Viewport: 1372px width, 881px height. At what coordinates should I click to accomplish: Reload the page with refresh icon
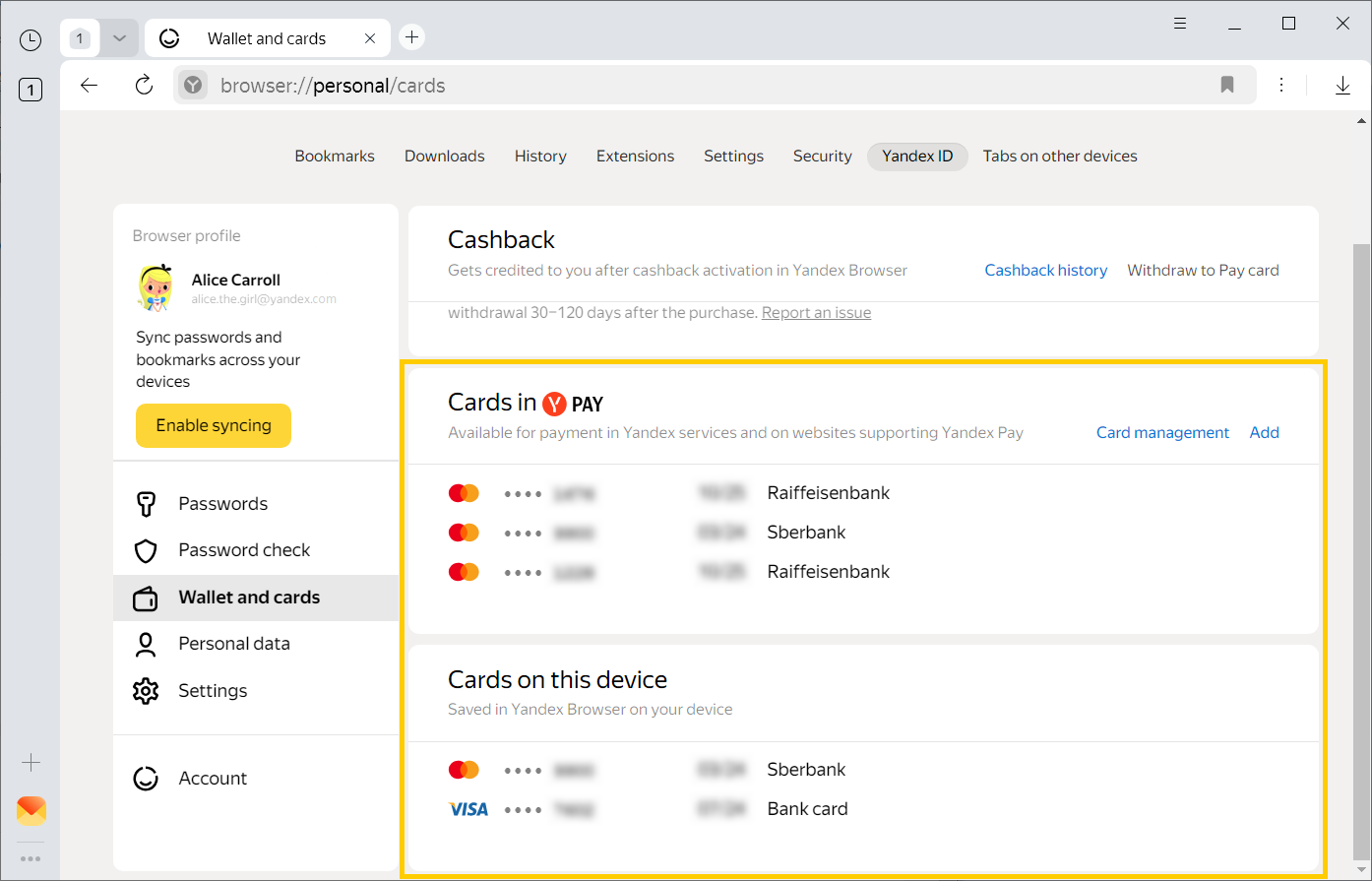coord(144,86)
